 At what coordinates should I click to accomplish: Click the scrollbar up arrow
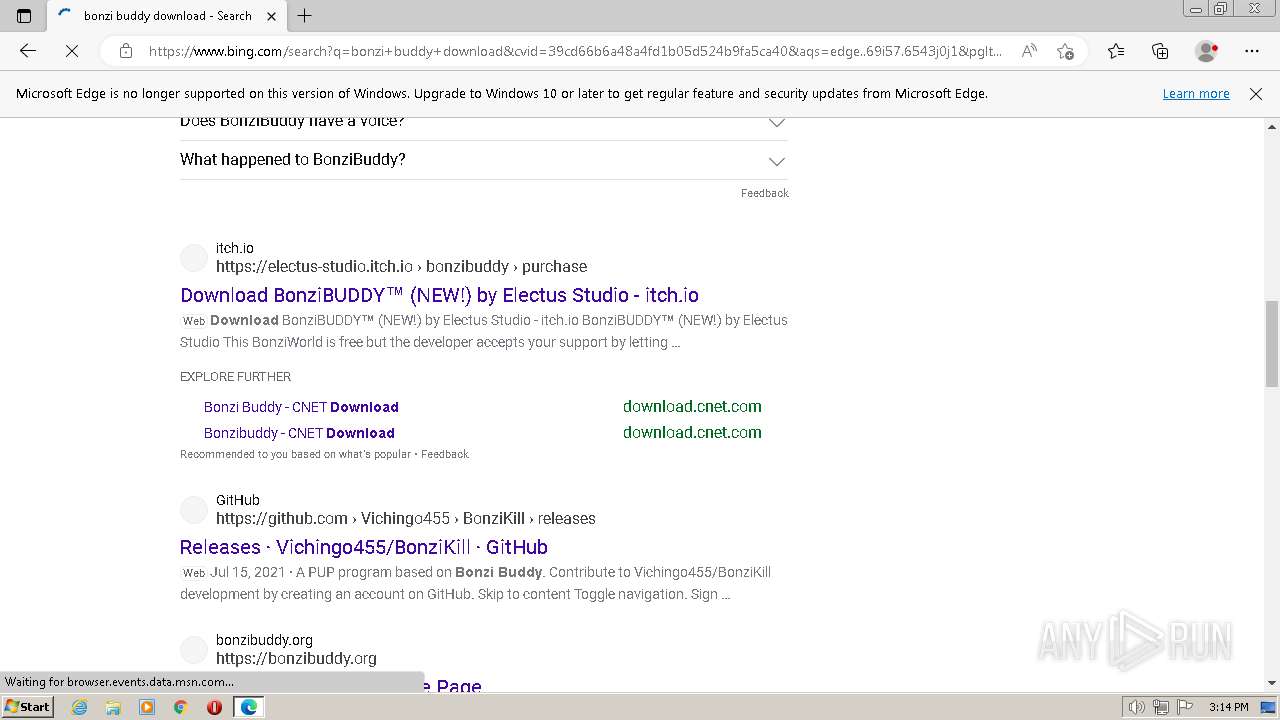[x=1272, y=126]
